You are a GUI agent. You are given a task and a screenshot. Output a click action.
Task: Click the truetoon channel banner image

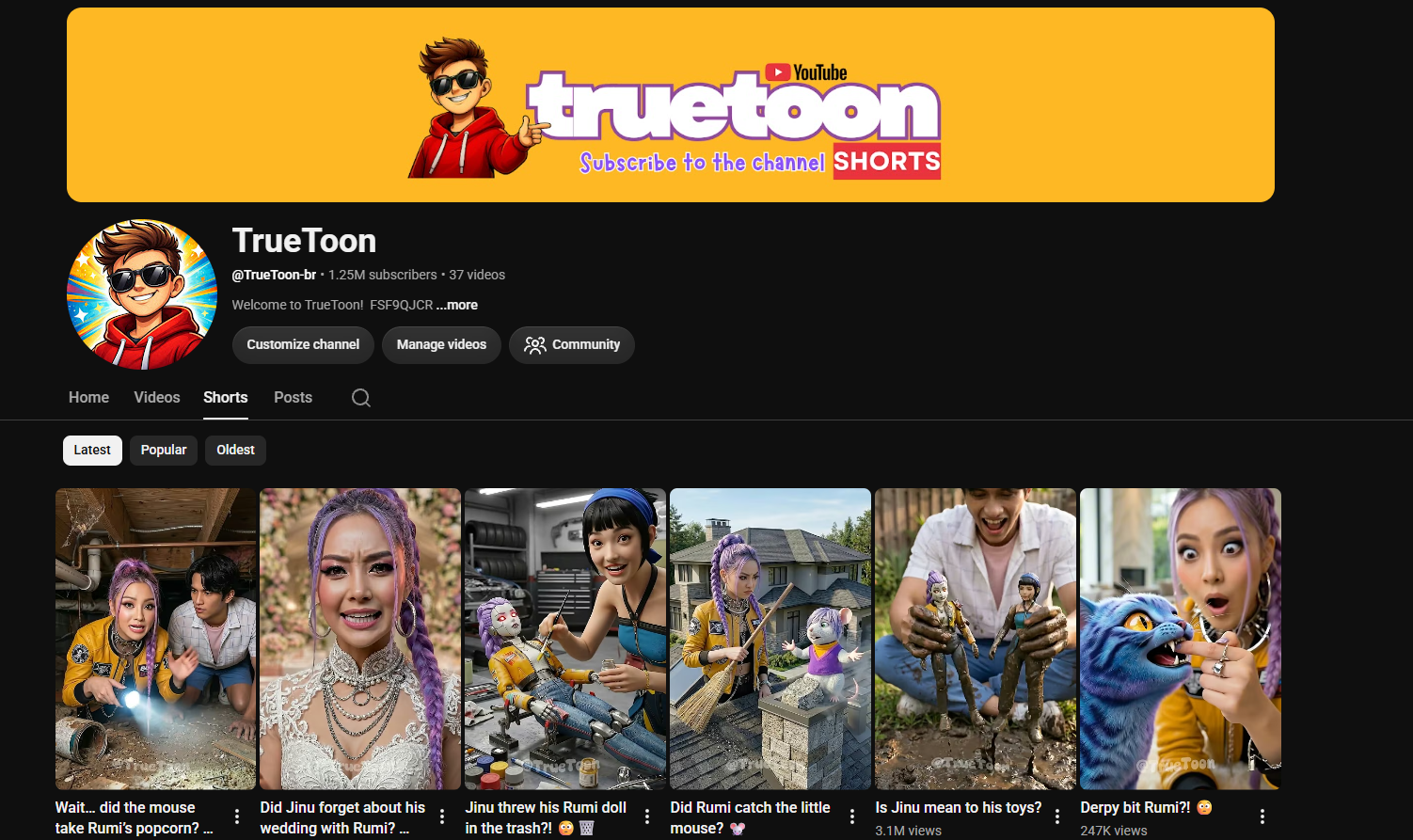[671, 104]
